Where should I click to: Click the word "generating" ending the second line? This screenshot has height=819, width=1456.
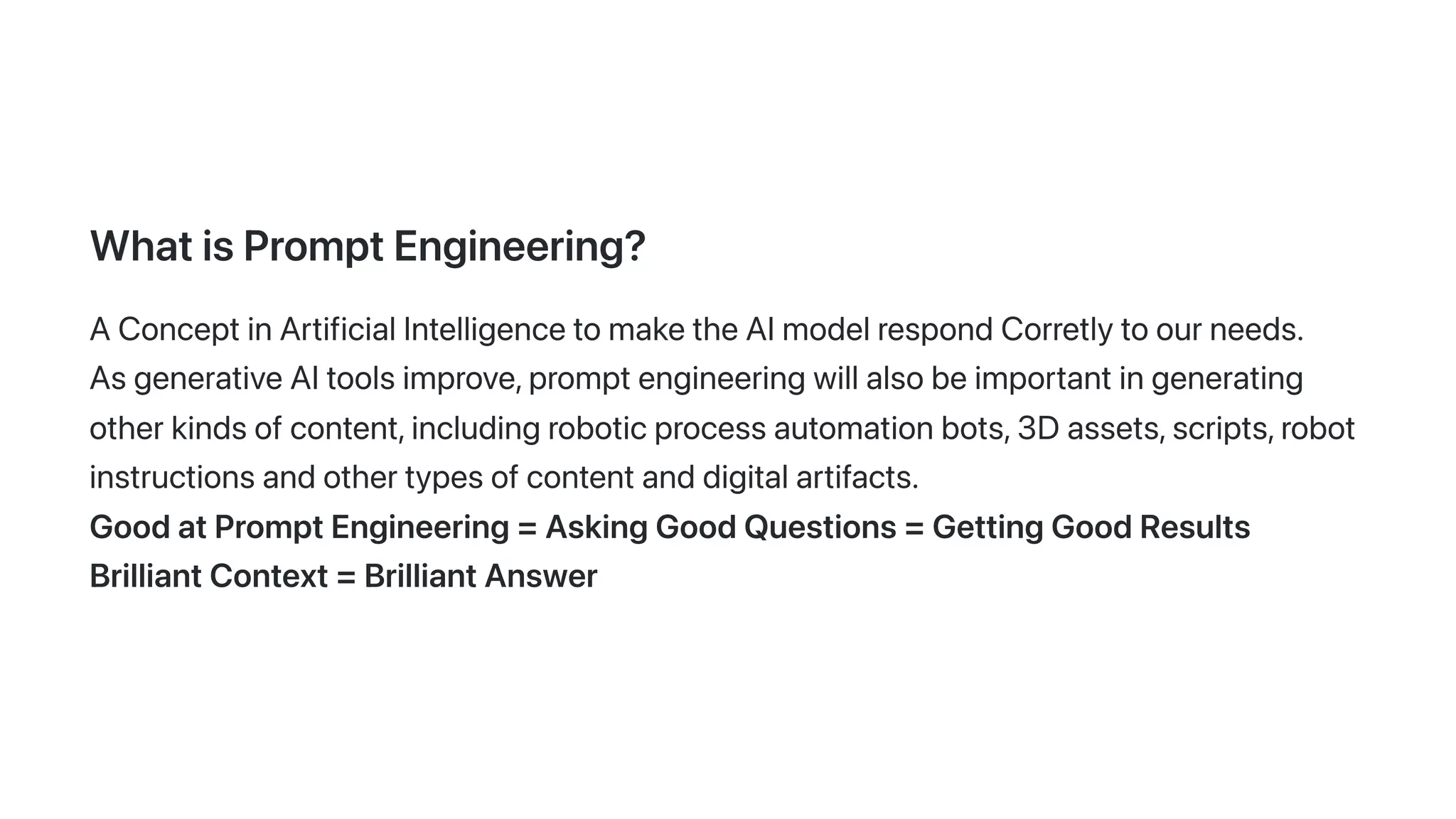[x=1226, y=379]
